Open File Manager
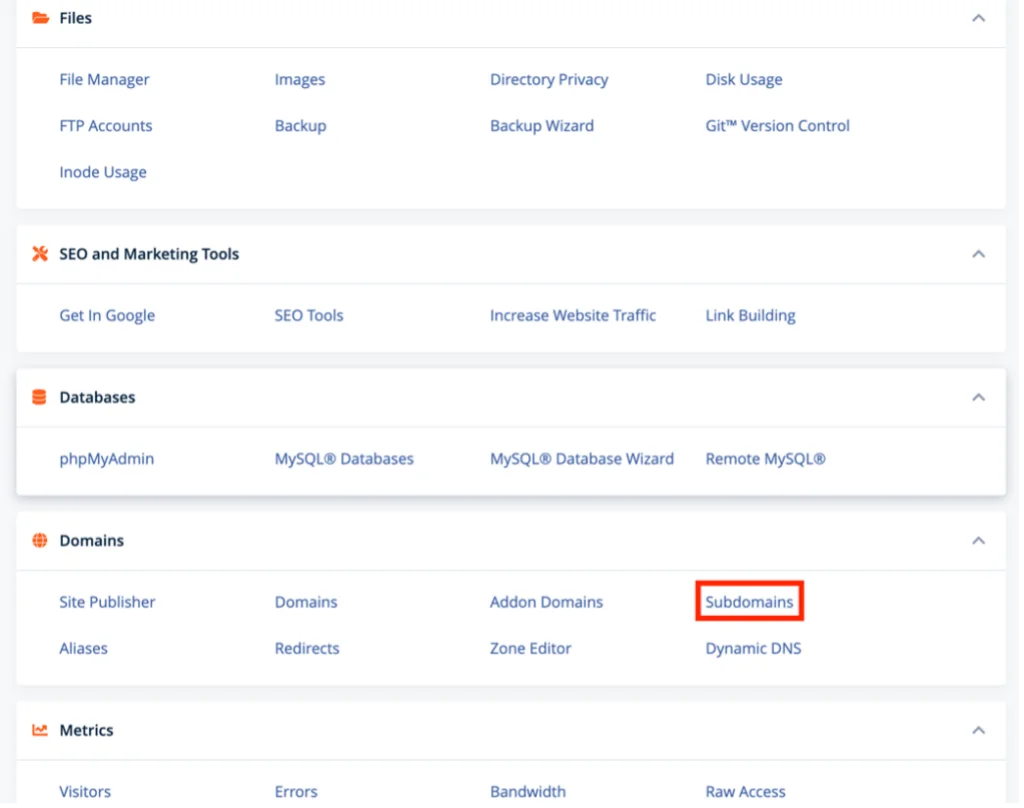Image resolution: width=1024 pixels, height=808 pixels. pos(104,80)
